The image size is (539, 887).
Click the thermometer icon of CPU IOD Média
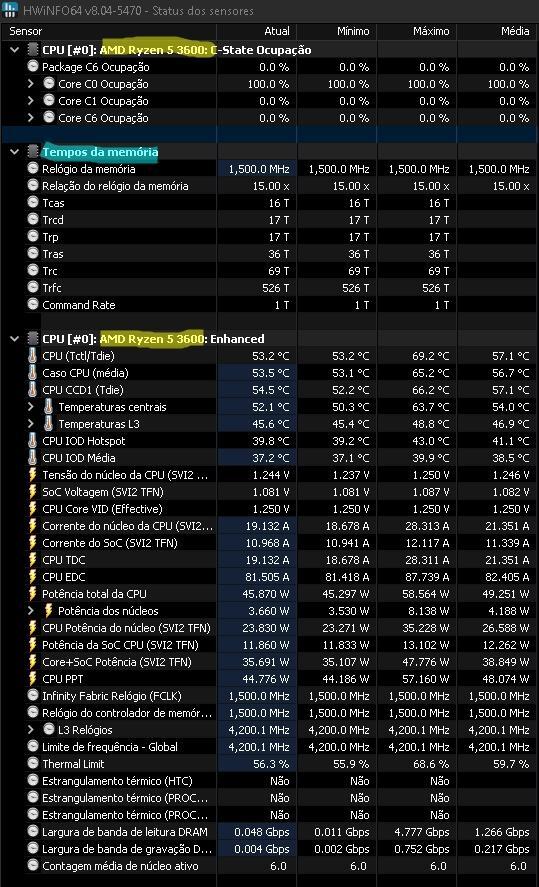coord(32,458)
